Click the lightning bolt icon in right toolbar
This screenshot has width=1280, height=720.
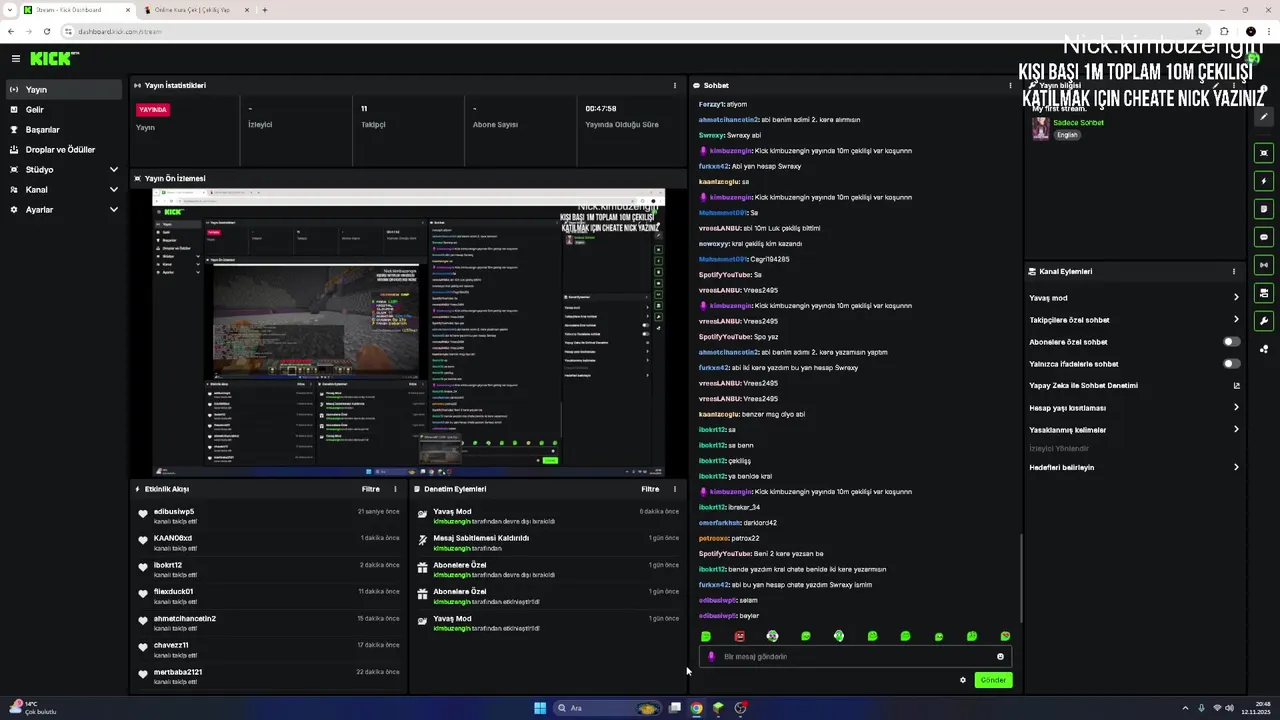point(1264,181)
